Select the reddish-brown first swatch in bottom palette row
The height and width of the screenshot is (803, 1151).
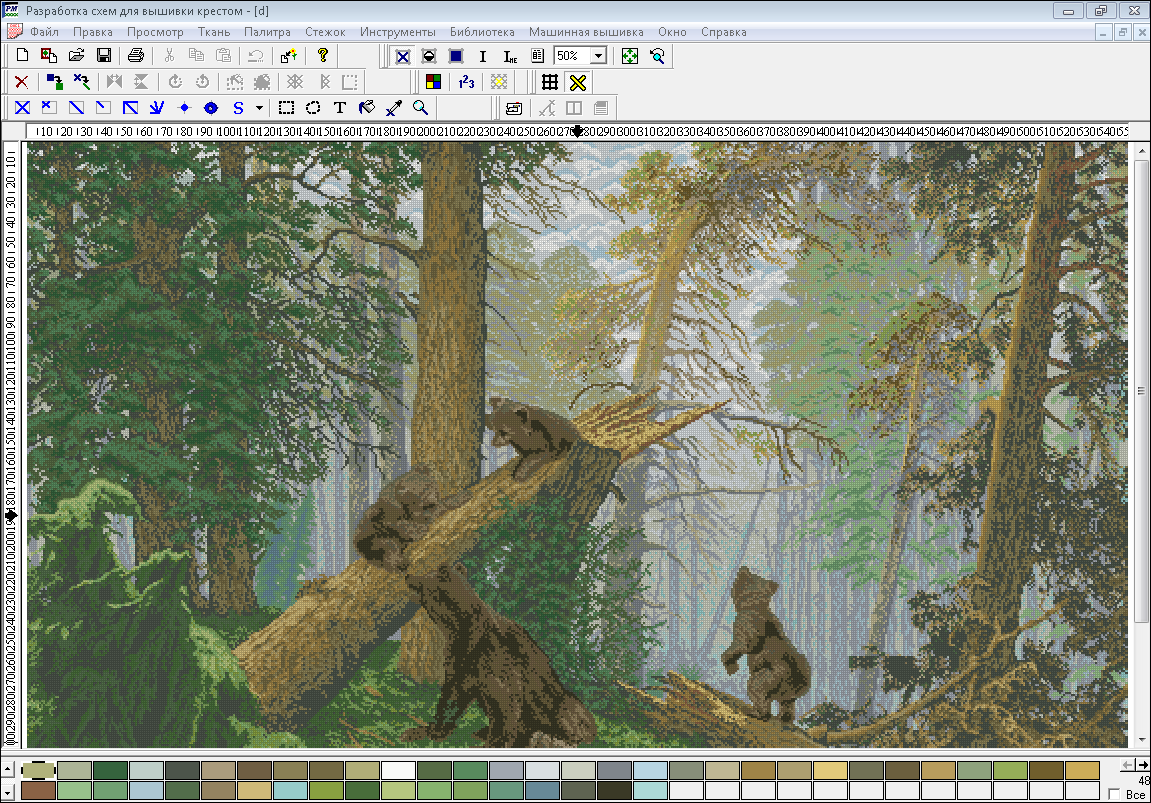(38, 791)
